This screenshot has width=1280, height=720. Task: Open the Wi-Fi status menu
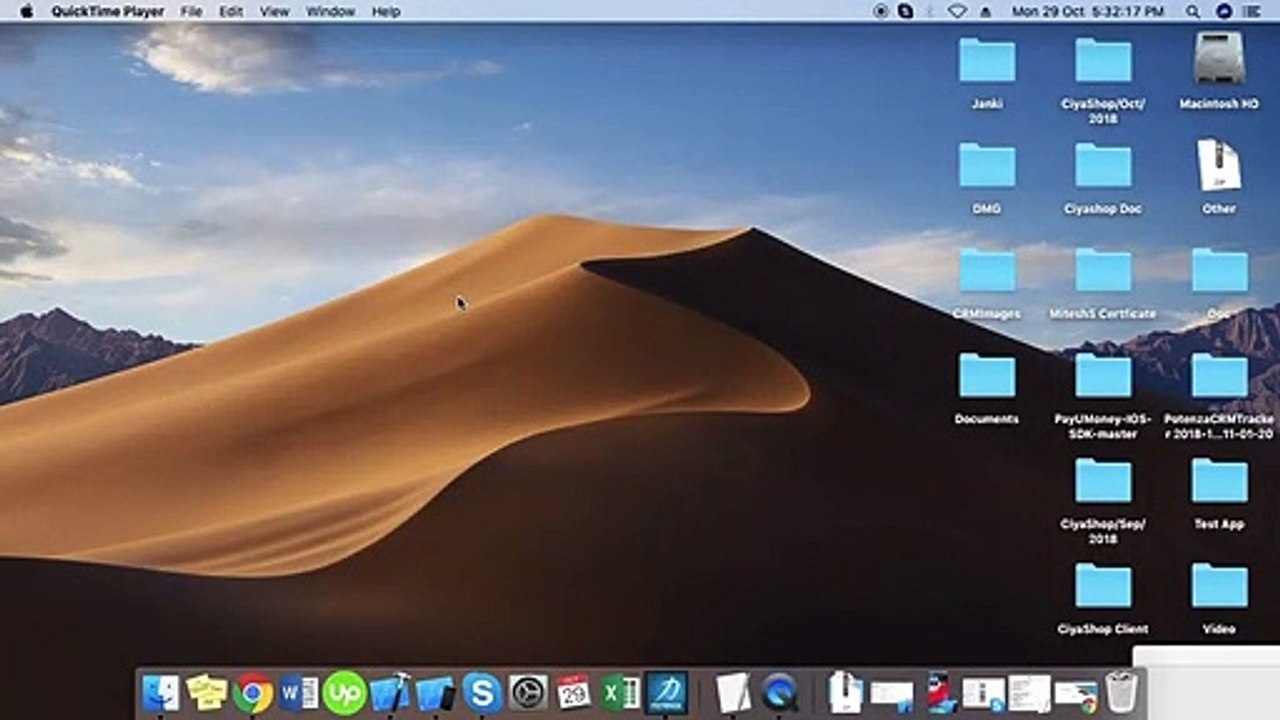[x=957, y=11]
